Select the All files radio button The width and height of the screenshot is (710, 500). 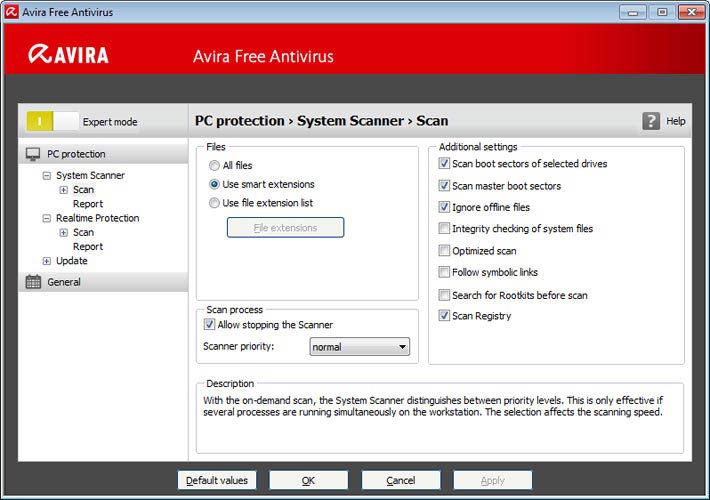214,165
